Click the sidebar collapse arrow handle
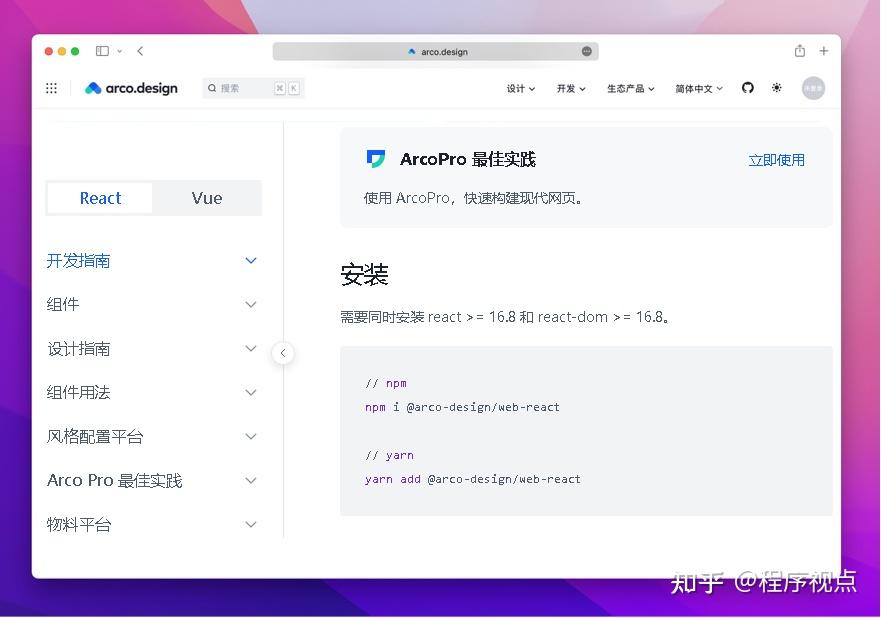This screenshot has width=881, height=618. [x=283, y=353]
